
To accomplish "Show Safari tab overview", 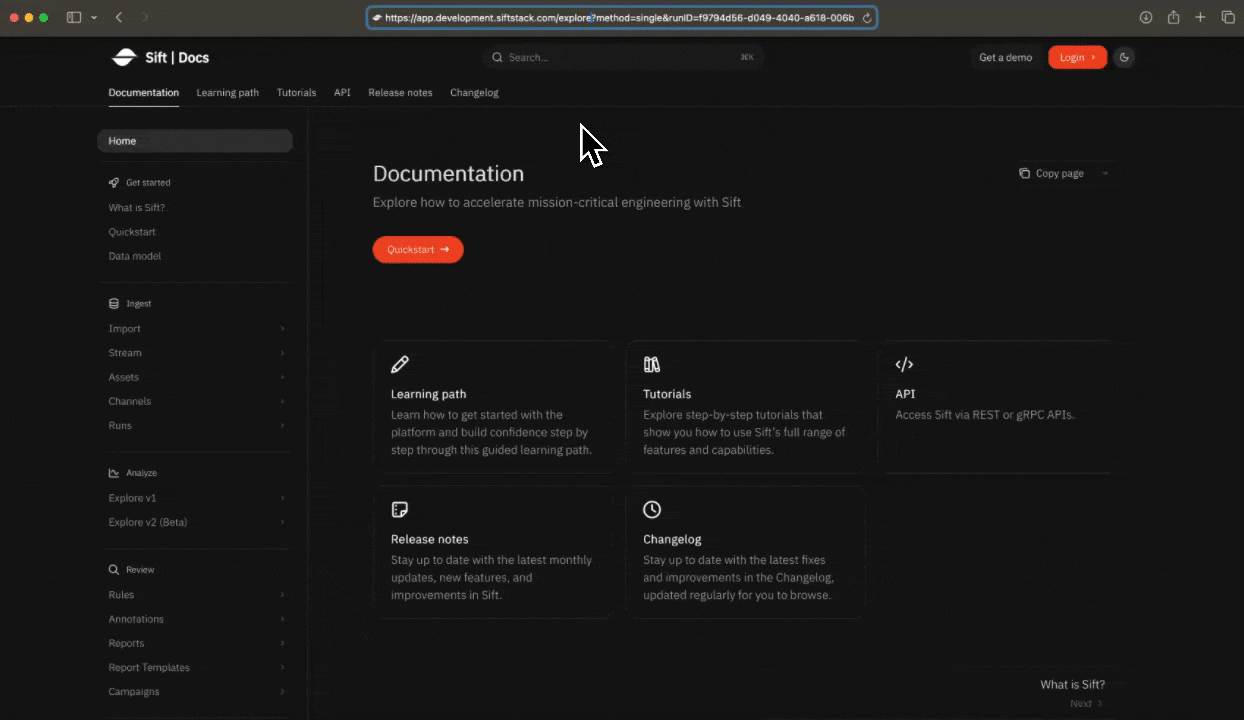I will click(x=1228, y=17).
